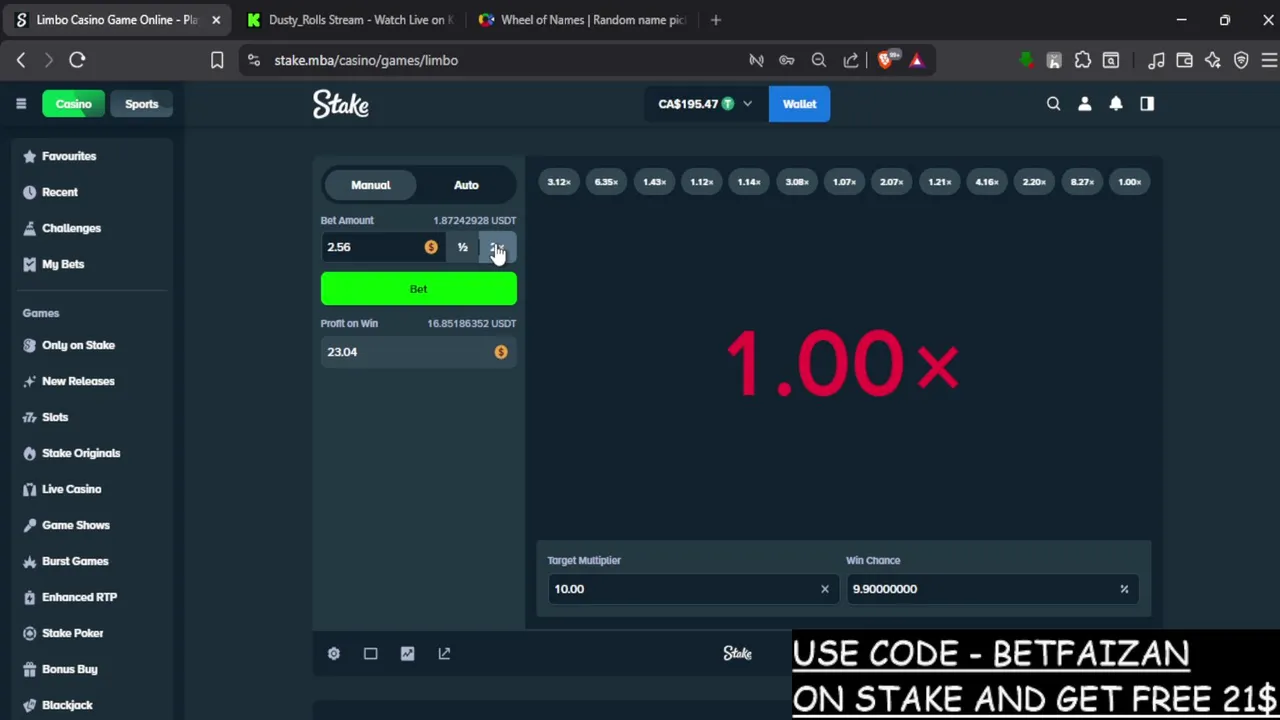Viewport: 1280px width, 720px height.
Task: Bookmark this page icon
Action: tap(217, 60)
